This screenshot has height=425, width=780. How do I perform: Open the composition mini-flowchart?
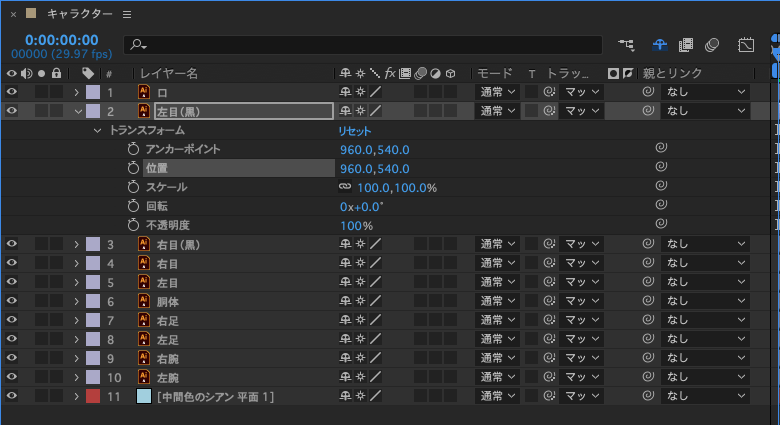click(x=627, y=45)
